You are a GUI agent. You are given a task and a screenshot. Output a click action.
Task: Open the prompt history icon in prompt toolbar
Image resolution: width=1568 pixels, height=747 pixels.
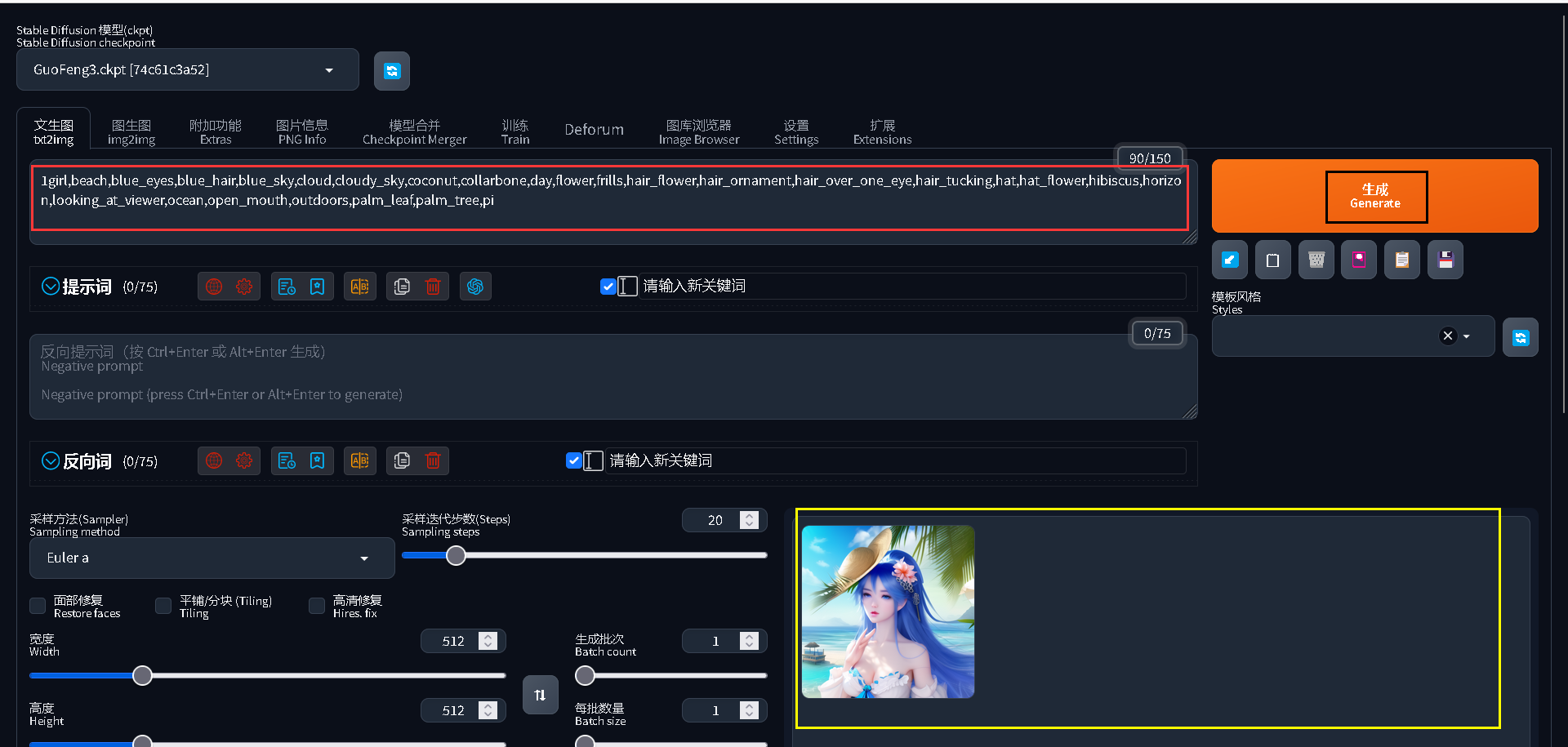point(286,286)
